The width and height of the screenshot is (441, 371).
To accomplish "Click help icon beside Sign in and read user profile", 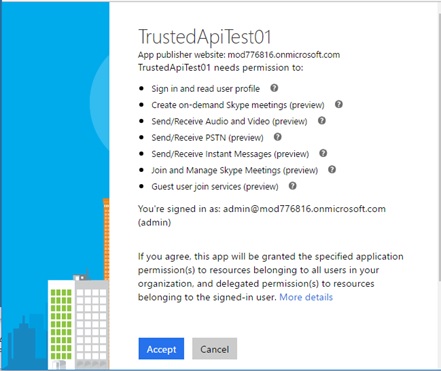I will (x=274, y=88).
